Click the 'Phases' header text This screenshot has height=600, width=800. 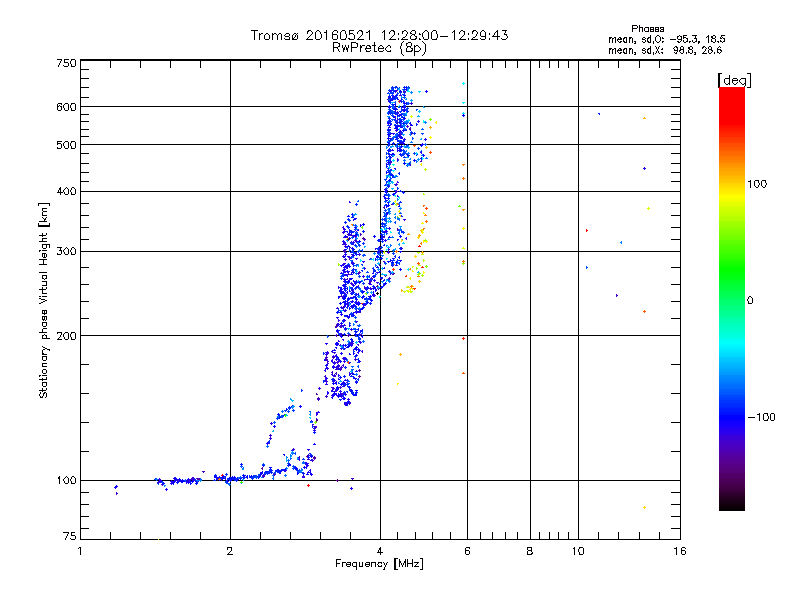(647, 29)
